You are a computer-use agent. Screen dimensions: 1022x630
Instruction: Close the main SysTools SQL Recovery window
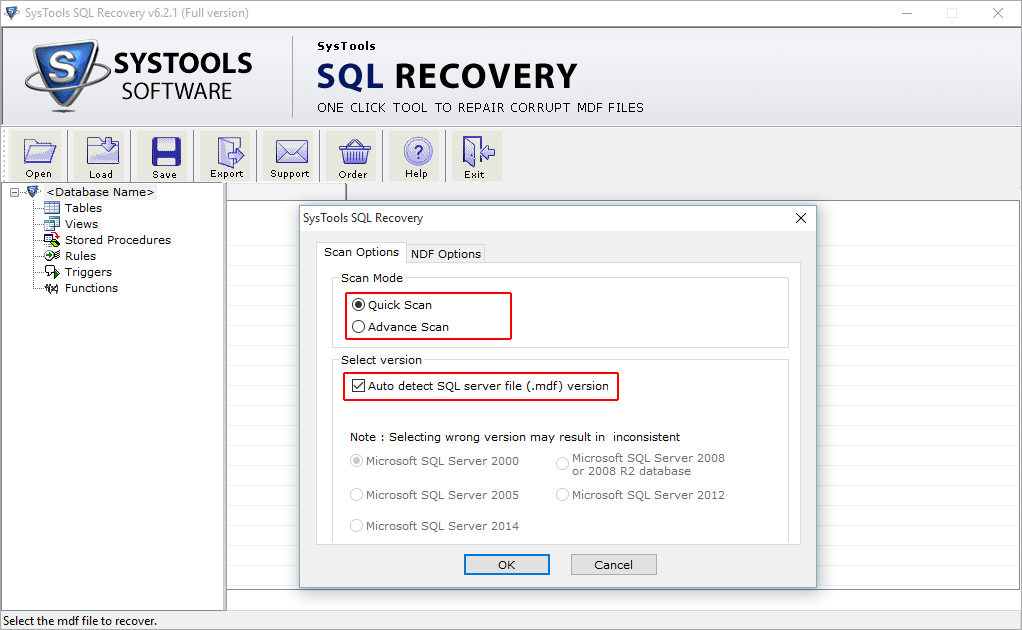pyautogui.click(x=998, y=13)
